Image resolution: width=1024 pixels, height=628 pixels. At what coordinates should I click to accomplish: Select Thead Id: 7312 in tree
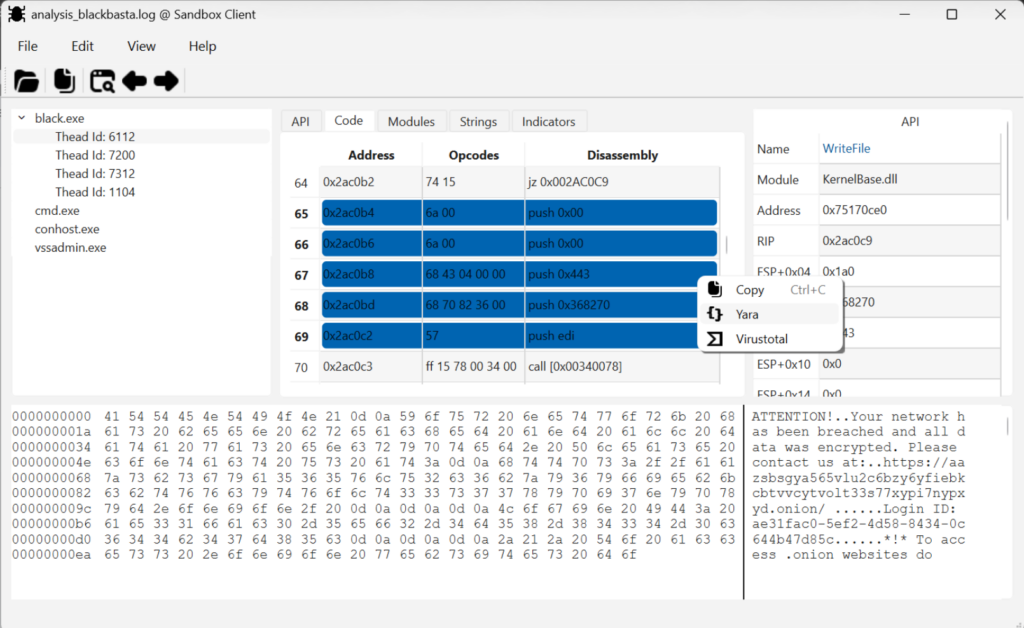click(x=95, y=174)
